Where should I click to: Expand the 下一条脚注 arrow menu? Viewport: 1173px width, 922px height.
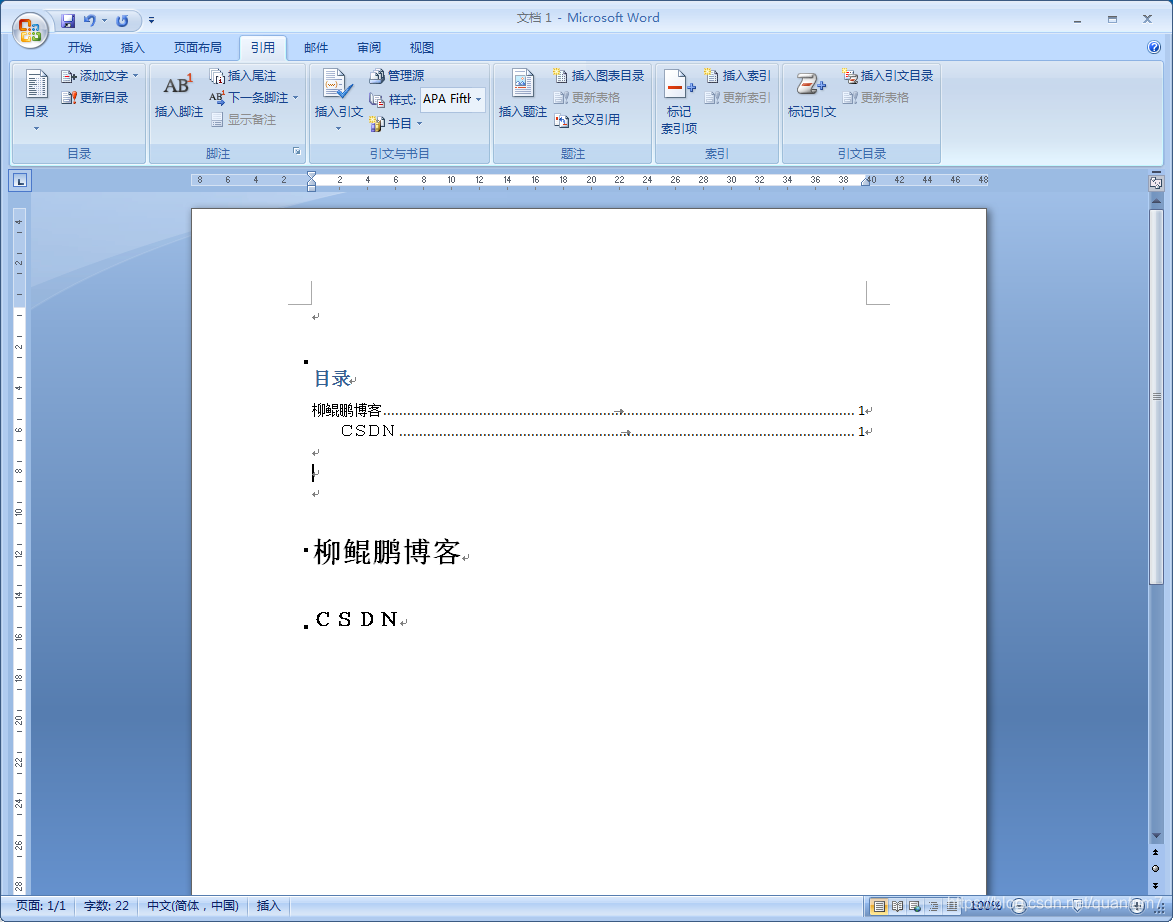(x=296, y=97)
